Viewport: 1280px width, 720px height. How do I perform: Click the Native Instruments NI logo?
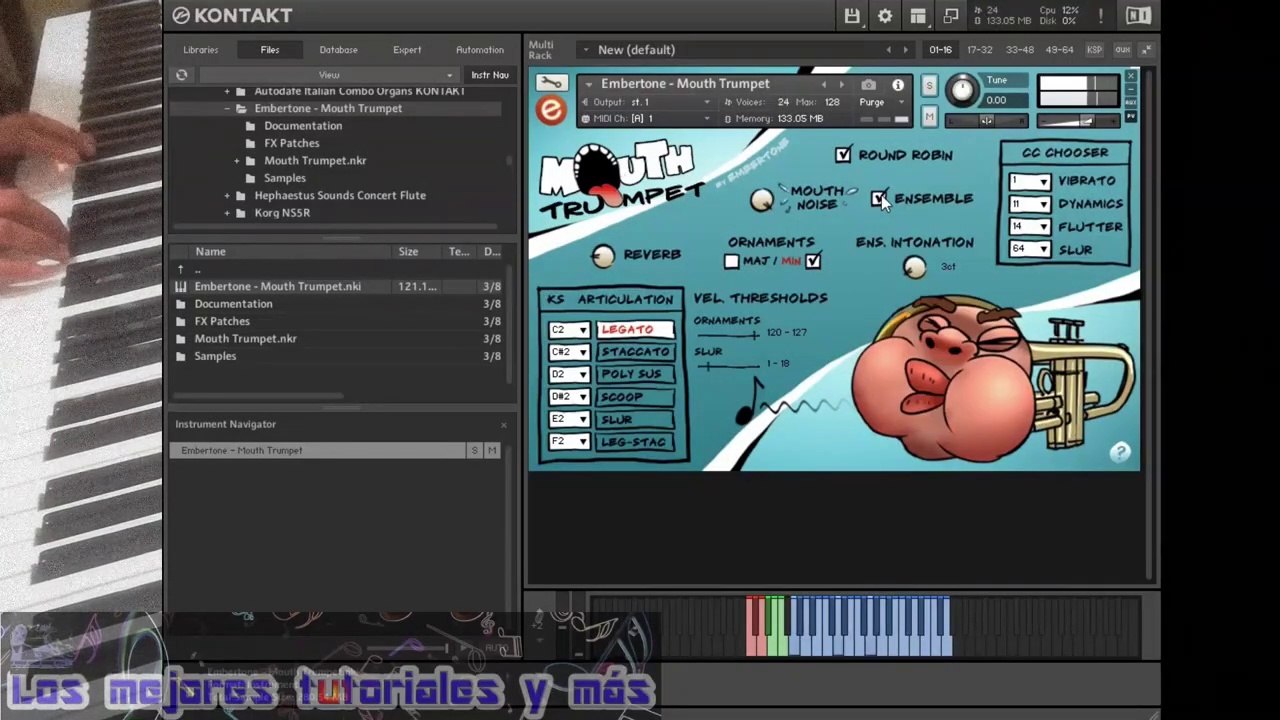coord(1138,16)
